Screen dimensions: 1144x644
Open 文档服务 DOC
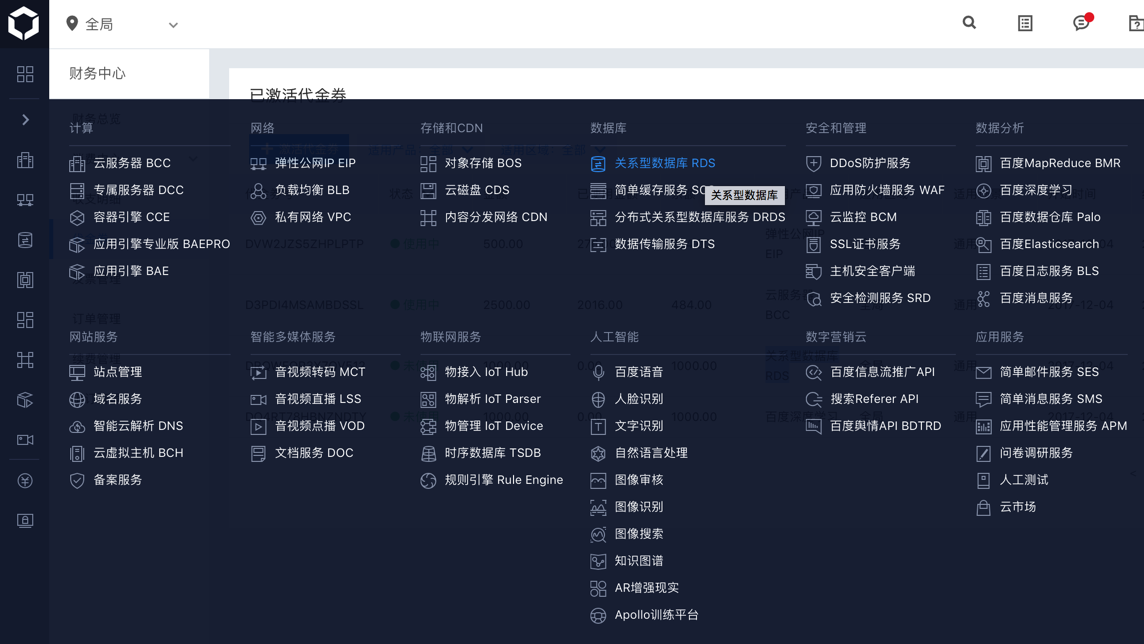pos(314,452)
